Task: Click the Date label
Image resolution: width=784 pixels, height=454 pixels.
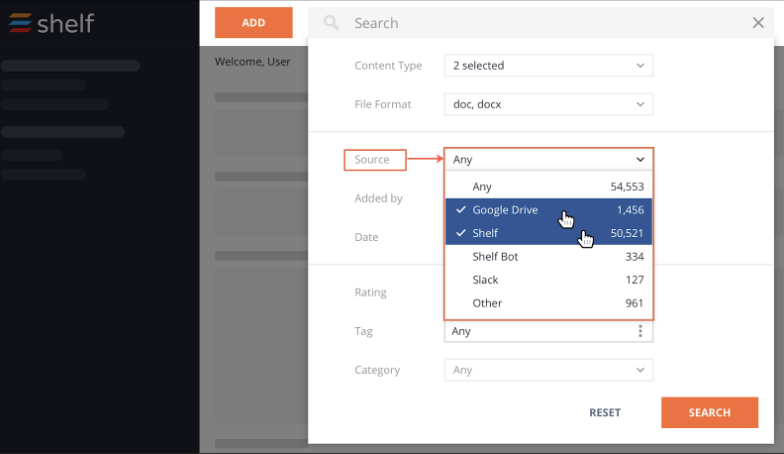Action: [x=366, y=237]
